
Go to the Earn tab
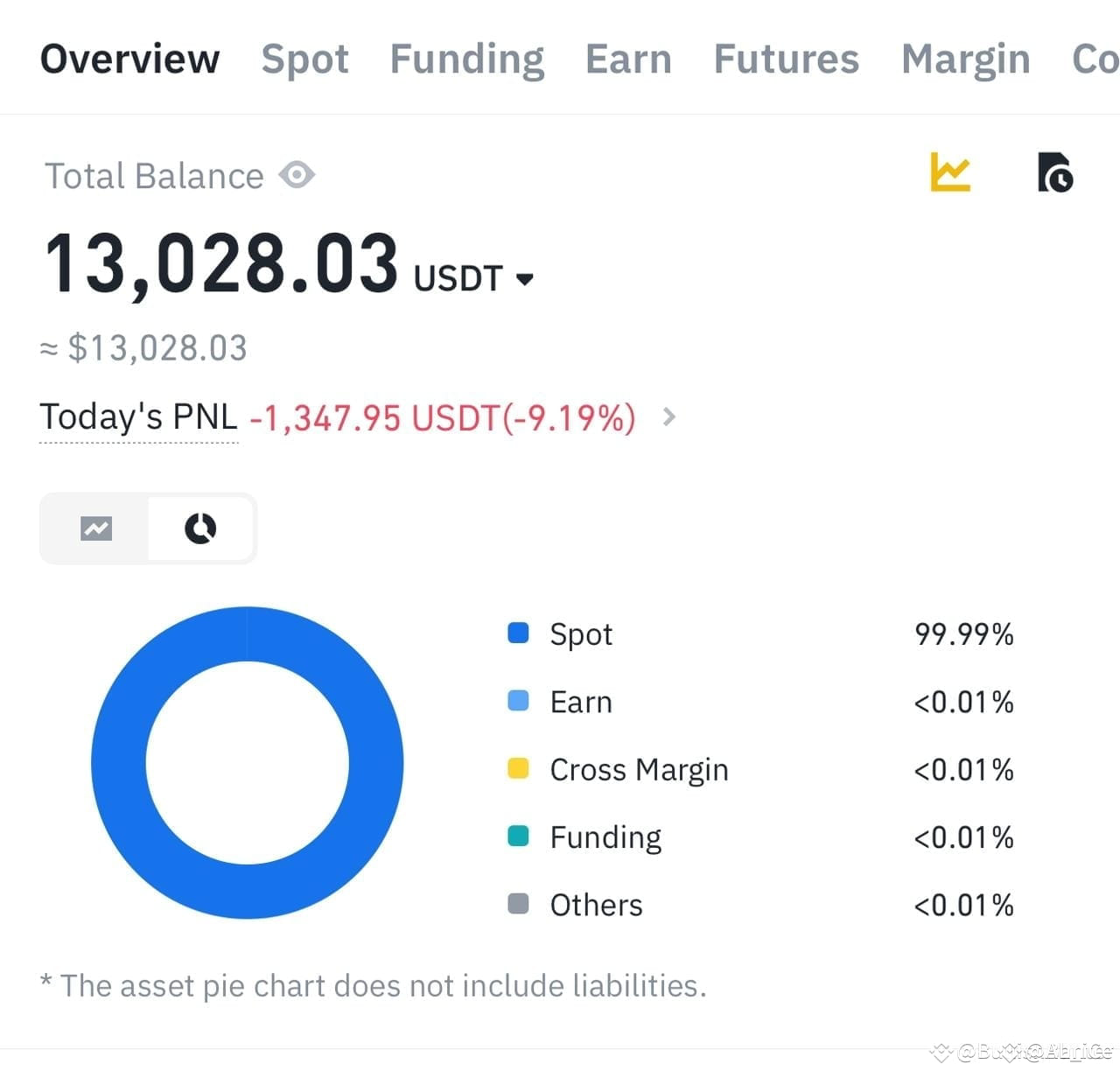[x=628, y=59]
